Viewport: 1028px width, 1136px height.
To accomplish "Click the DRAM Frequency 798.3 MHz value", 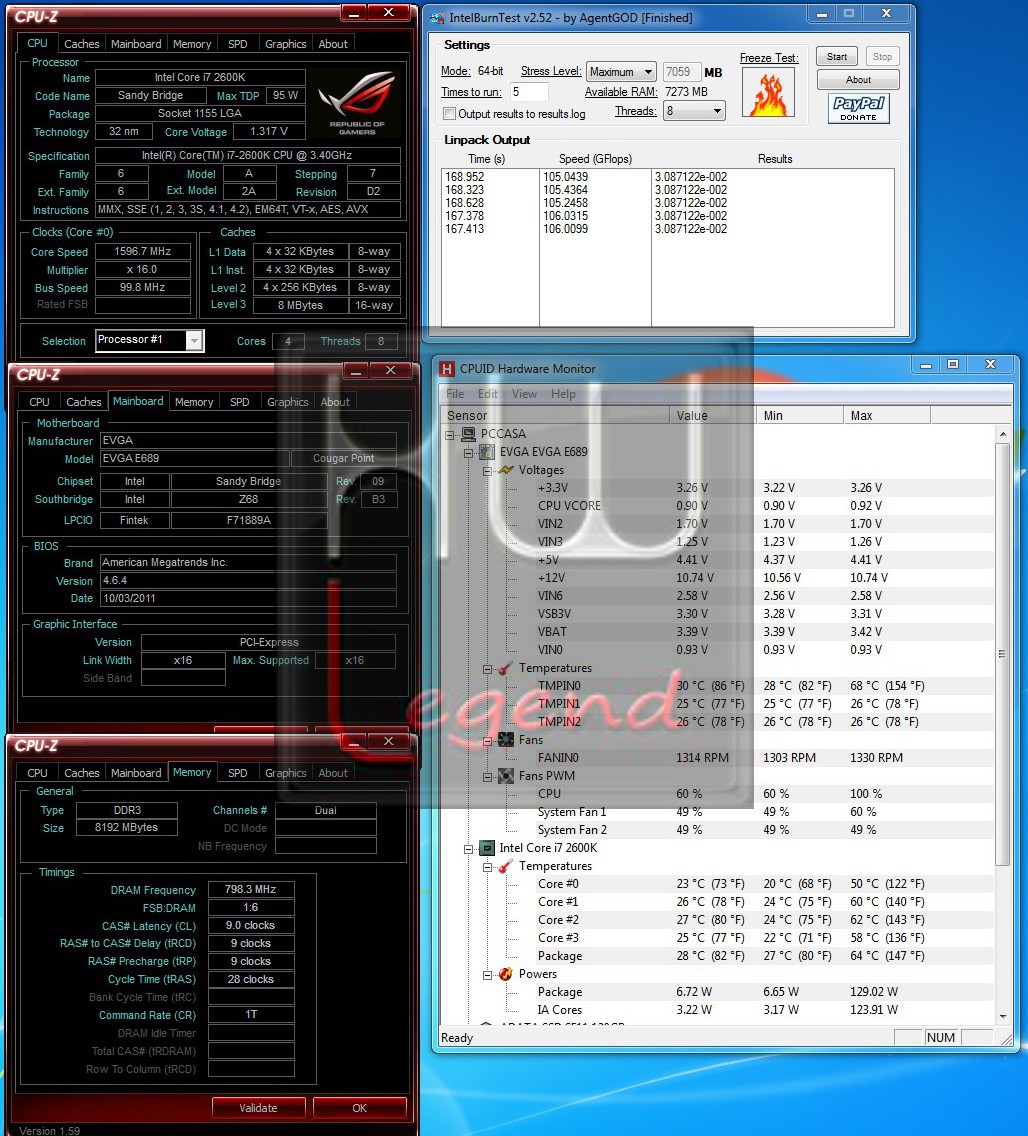I will (x=251, y=889).
